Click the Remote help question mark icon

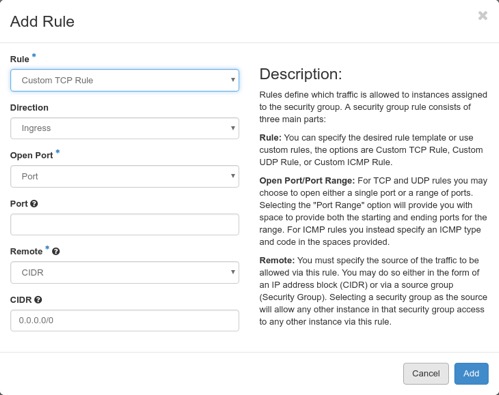point(56,252)
